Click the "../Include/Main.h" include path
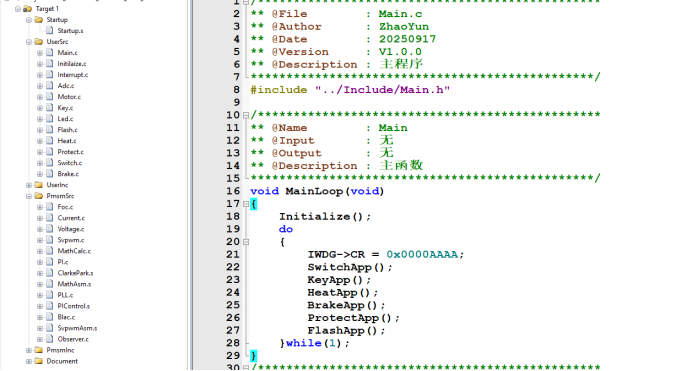The width and height of the screenshot is (693, 371). click(382, 90)
